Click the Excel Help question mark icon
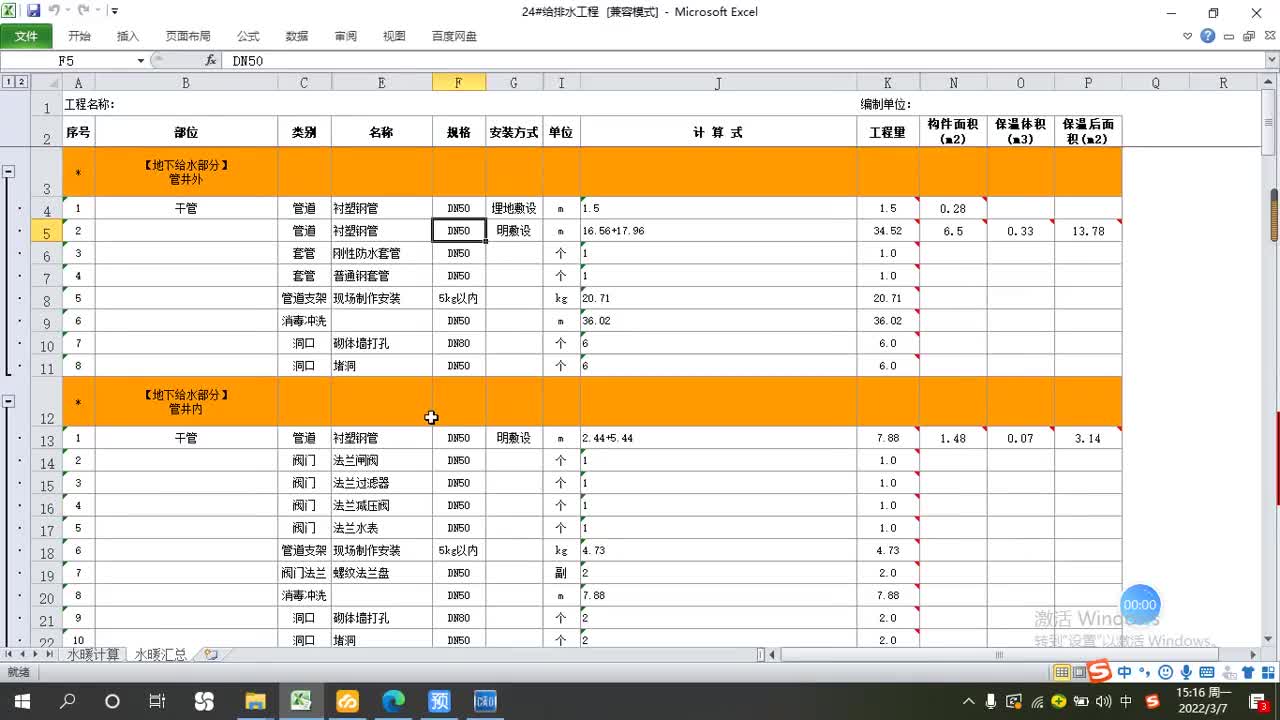This screenshot has width=1280, height=720. tap(1208, 36)
